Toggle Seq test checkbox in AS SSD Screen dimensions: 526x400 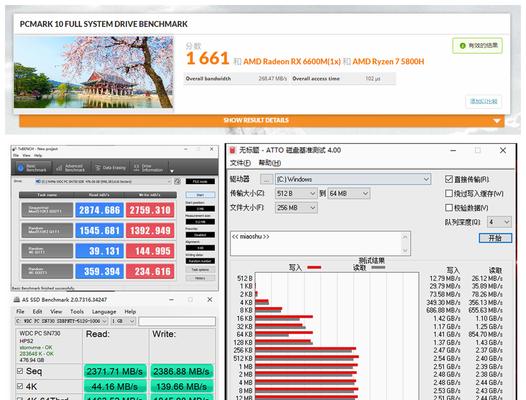click(x=20, y=371)
